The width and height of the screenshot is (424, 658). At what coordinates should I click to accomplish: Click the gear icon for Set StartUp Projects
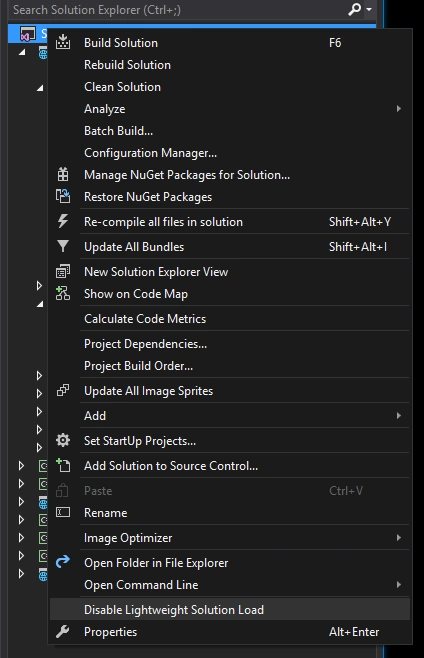tap(63, 440)
